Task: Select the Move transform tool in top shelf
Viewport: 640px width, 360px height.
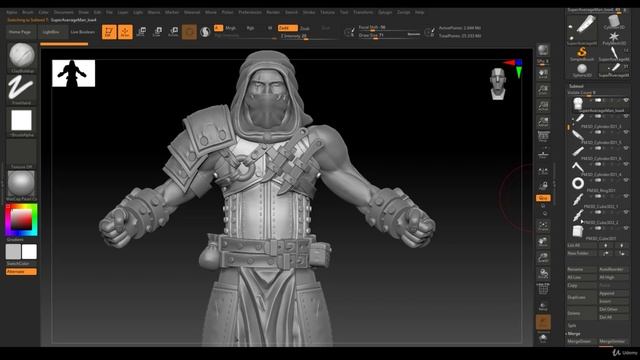Action: 141,32
